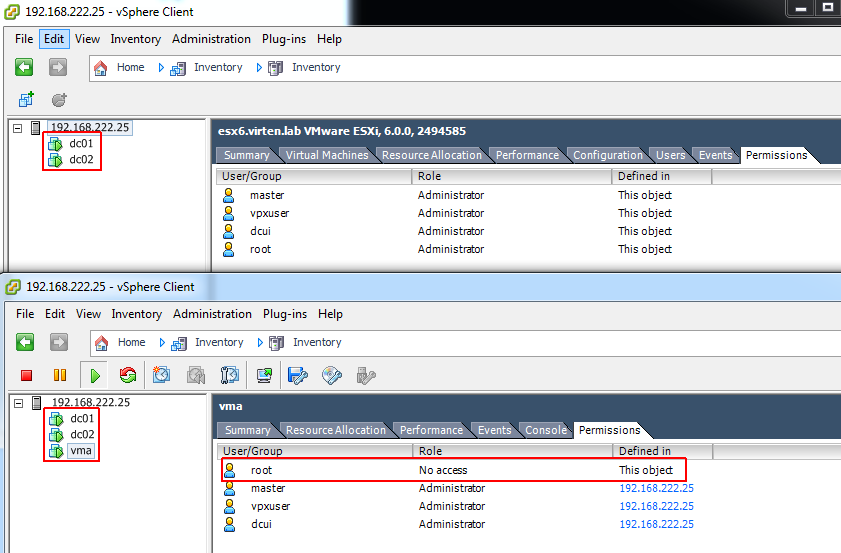Viewport: 841px width, 553px height.
Task: Open the Summary tab in the vma window
Action: [x=247, y=430]
